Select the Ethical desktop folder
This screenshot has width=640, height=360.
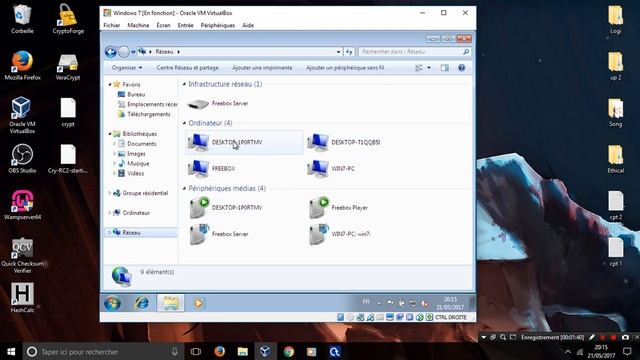click(616, 159)
